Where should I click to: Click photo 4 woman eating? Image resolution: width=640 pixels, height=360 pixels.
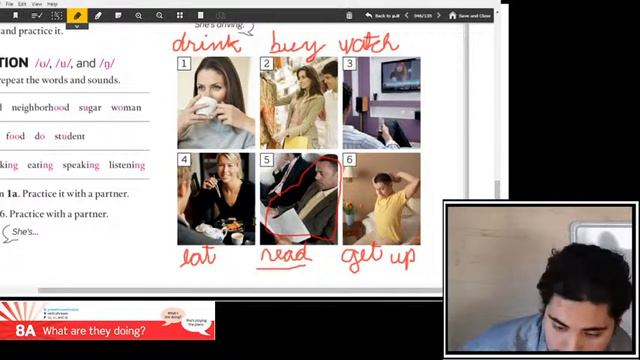click(216, 199)
